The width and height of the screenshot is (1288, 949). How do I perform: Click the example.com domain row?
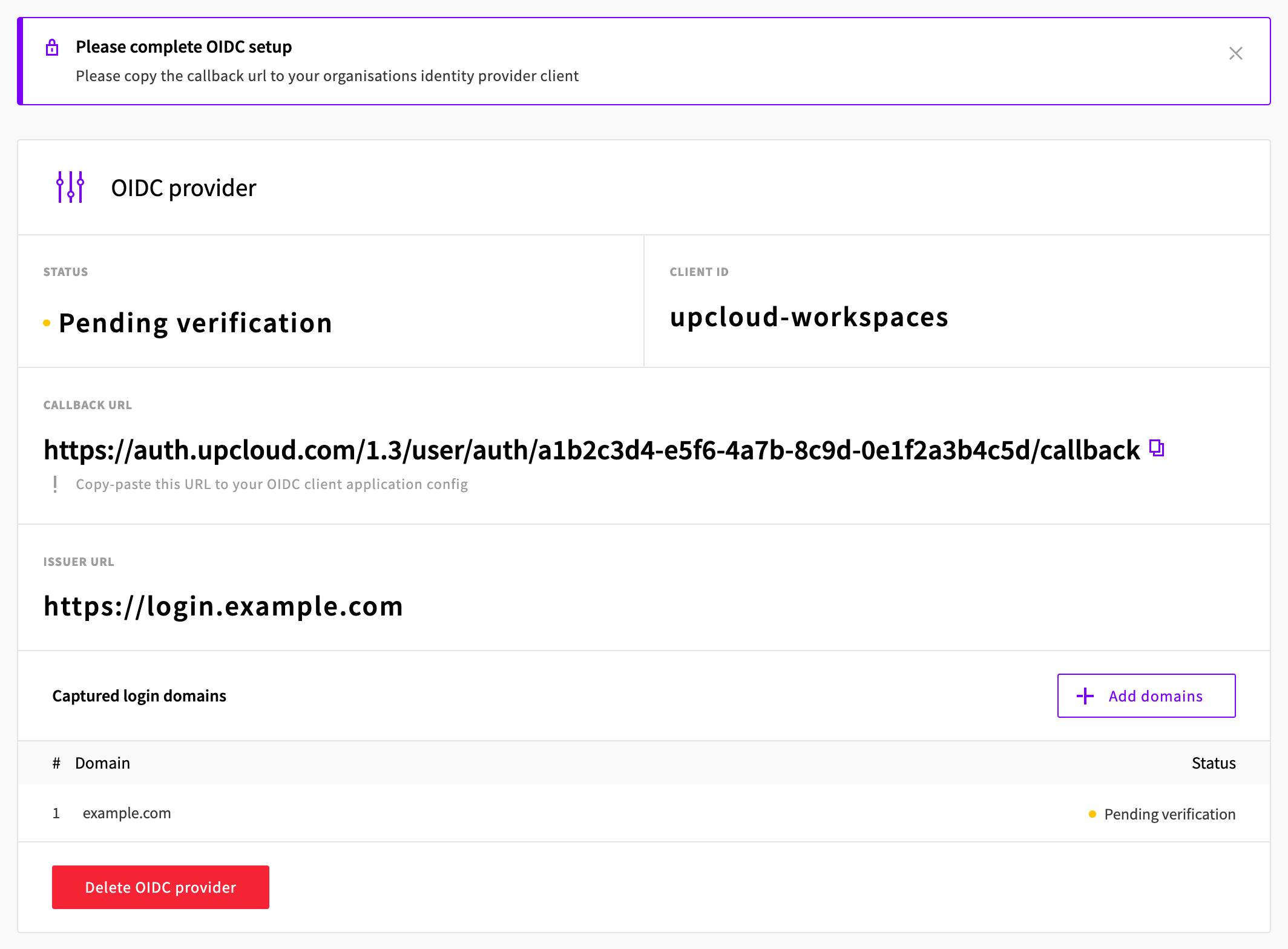[x=644, y=813]
